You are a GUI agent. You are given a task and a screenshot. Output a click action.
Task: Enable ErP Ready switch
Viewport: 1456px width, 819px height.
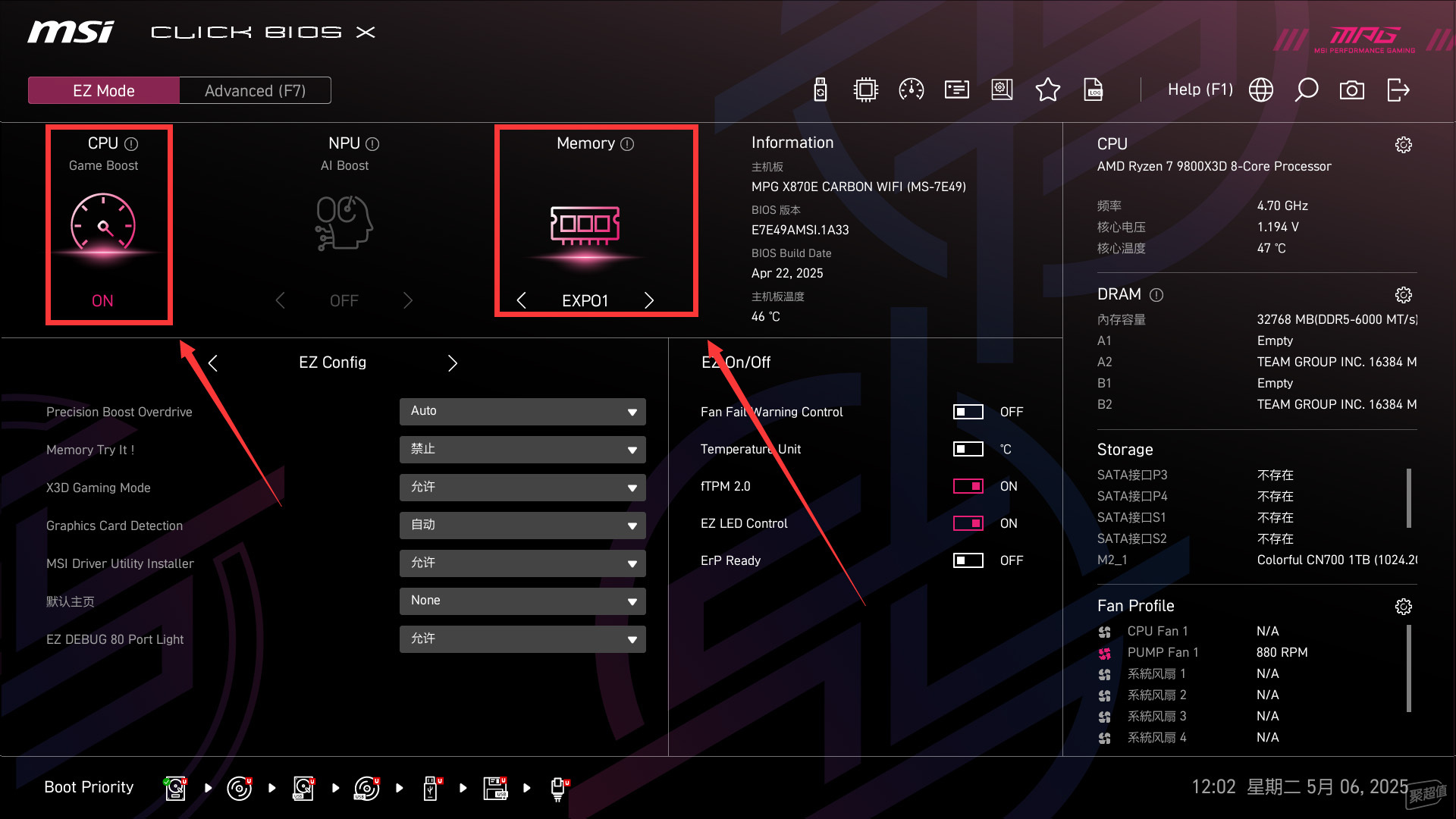click(968, 560)
